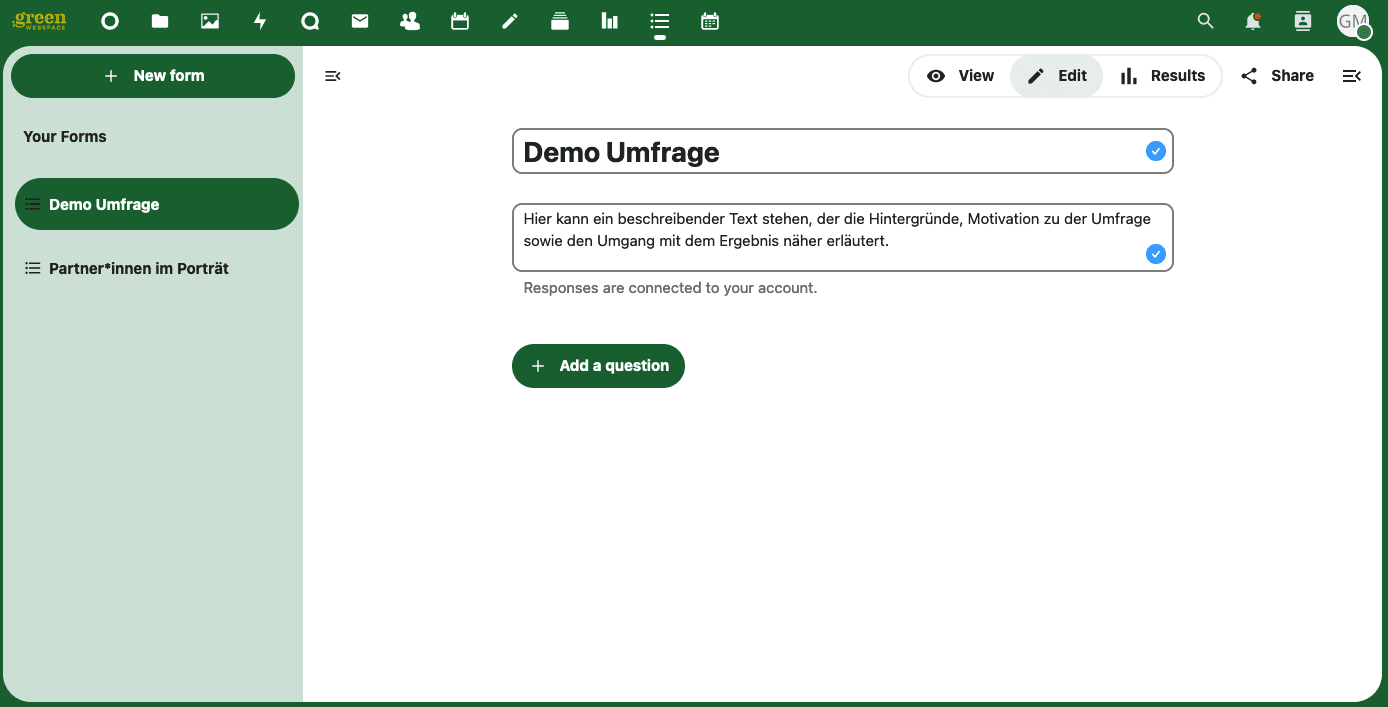Screen dimensions: 1388x707
Task: Open the Notes pencil icon
Action: click(510, 21)
